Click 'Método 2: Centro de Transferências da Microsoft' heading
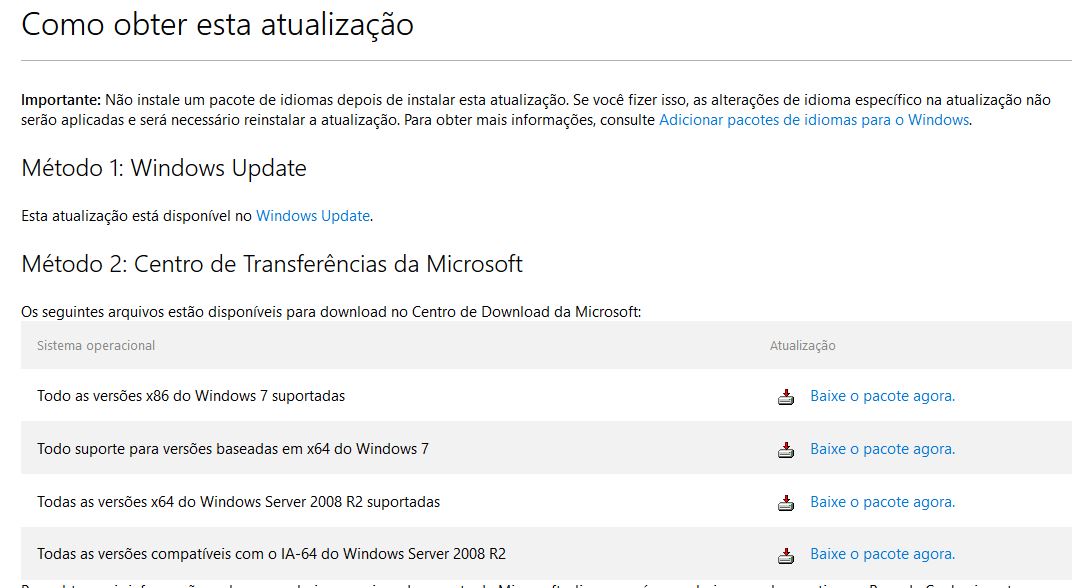 click(272, 264)
